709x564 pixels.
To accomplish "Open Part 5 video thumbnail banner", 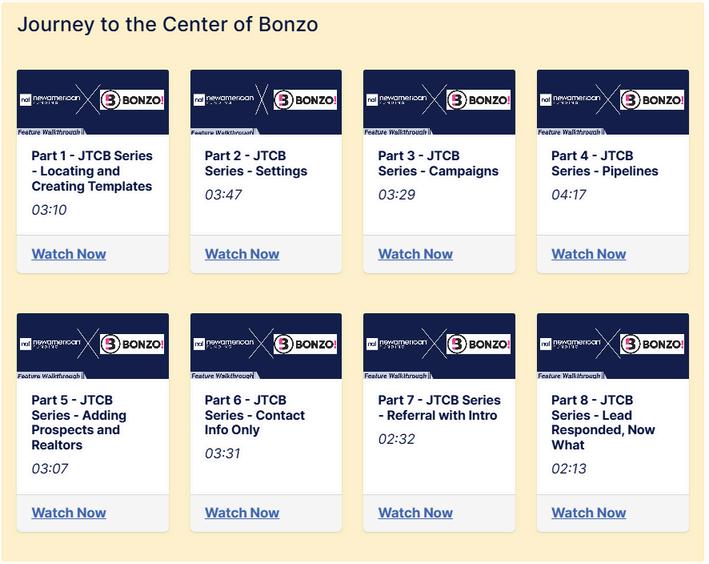I will [93, 346].
